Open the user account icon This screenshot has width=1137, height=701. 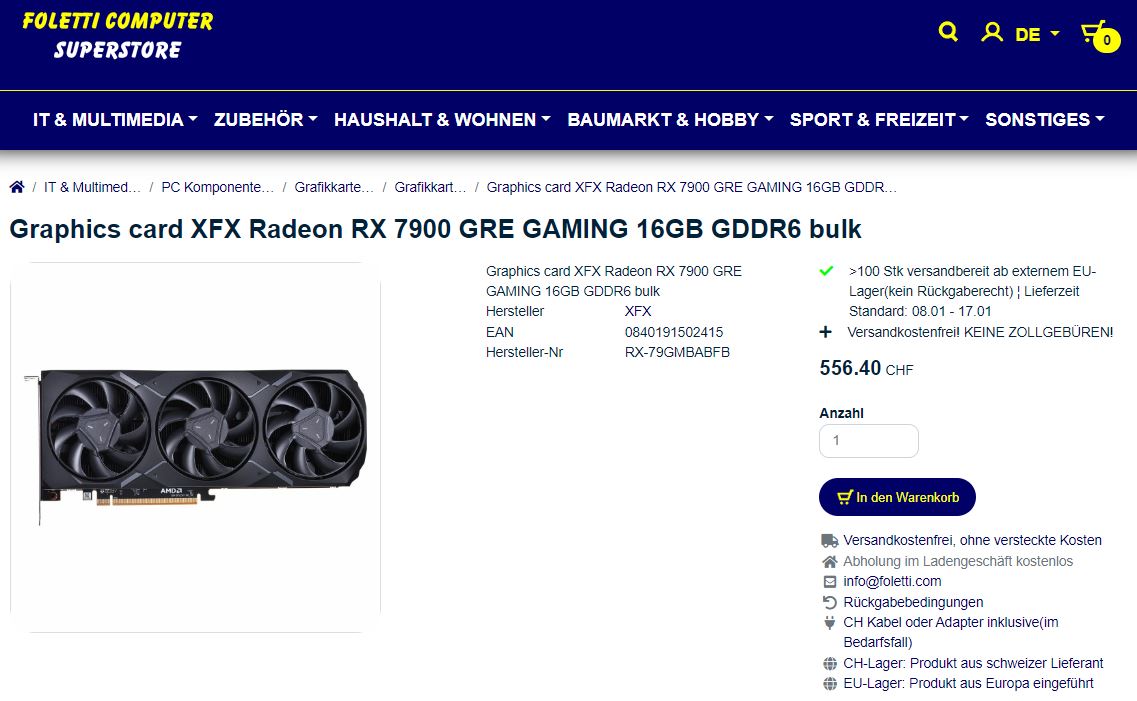(x=991, y=32)
